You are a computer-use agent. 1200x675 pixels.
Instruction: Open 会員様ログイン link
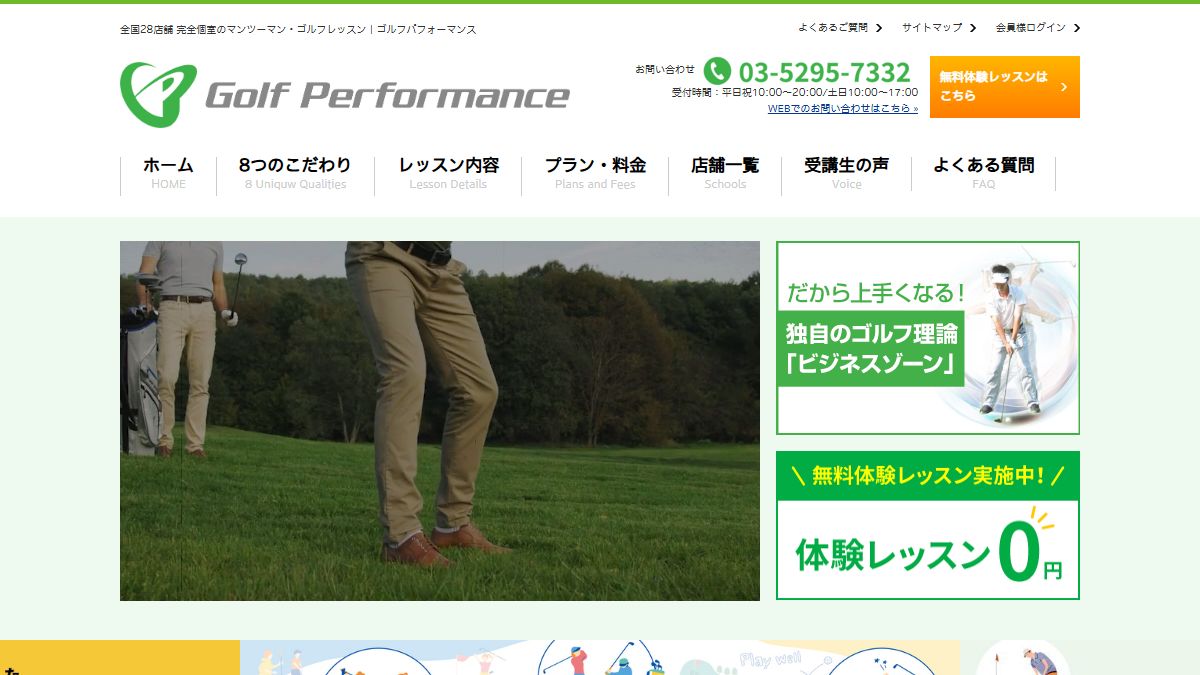pyautogui.click(x=1031, y=28)
